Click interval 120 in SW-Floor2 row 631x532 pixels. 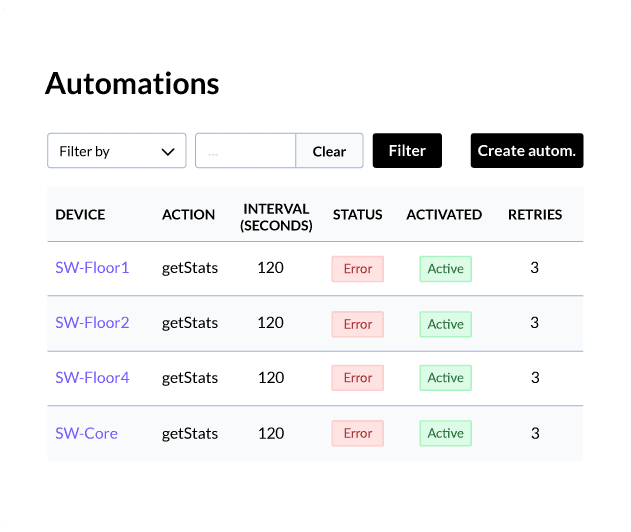271,323
